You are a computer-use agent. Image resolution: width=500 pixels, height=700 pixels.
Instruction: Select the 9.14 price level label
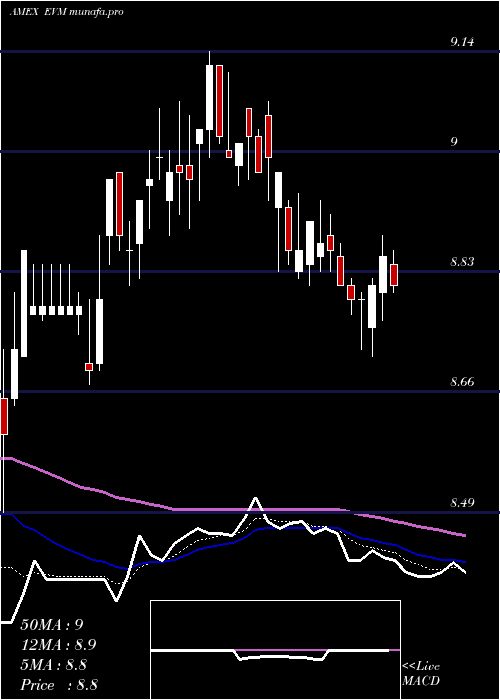coord(462,42)
